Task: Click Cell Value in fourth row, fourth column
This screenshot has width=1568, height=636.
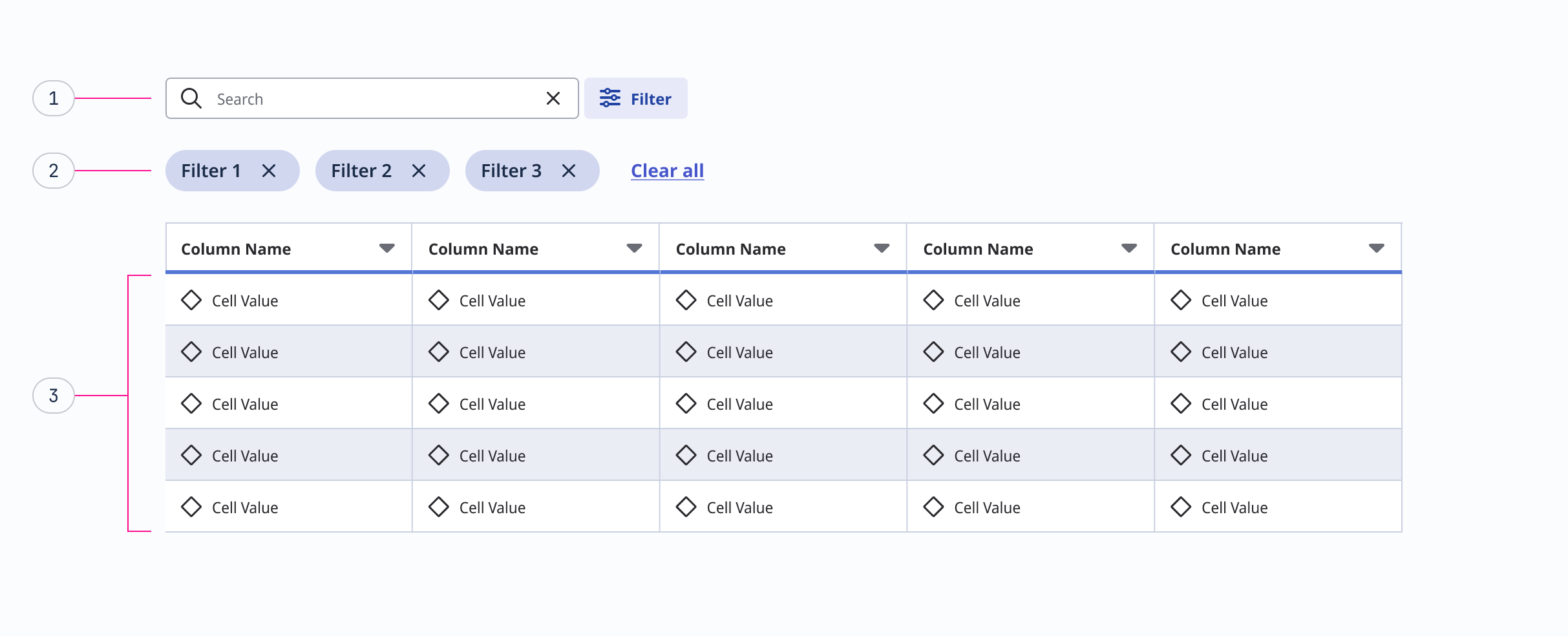Action: 987,456
